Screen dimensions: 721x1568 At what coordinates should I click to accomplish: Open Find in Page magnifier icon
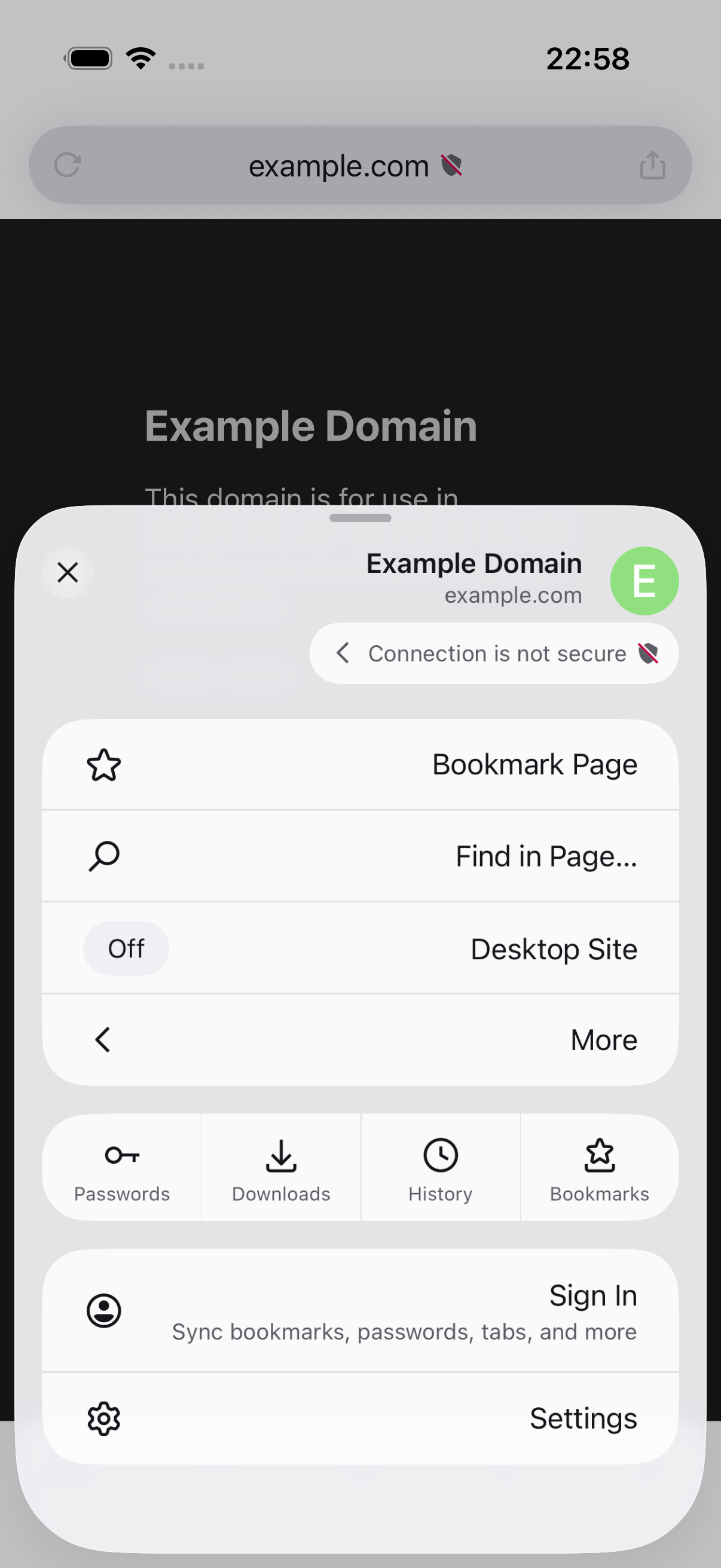pyautogui.click(x=104, y=856)
